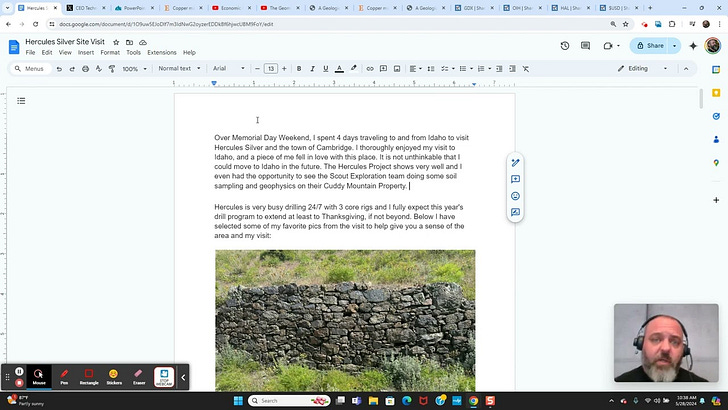Click the Redo icon in toolbar
The width and height of the screenshot is (728, 410).
click(x=72, y=69)
